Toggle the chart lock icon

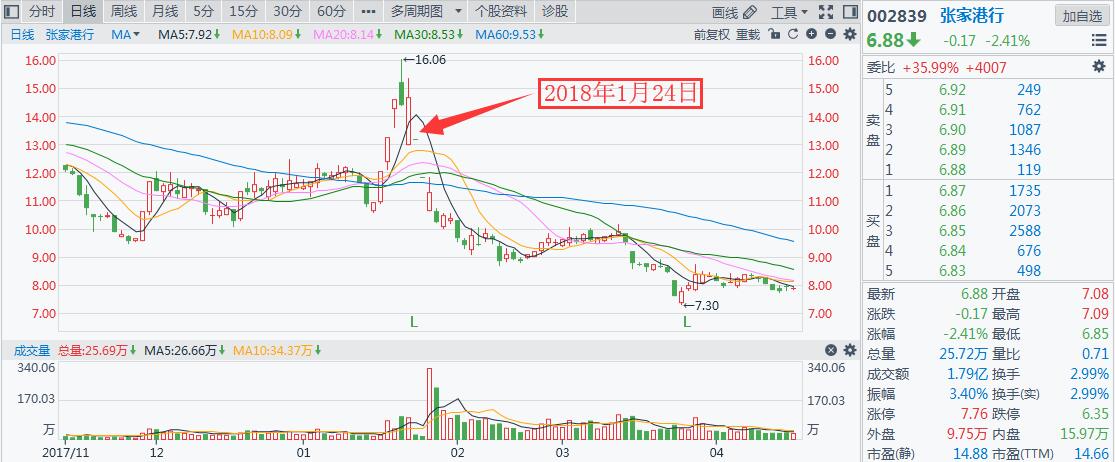(x=774, y=34)
